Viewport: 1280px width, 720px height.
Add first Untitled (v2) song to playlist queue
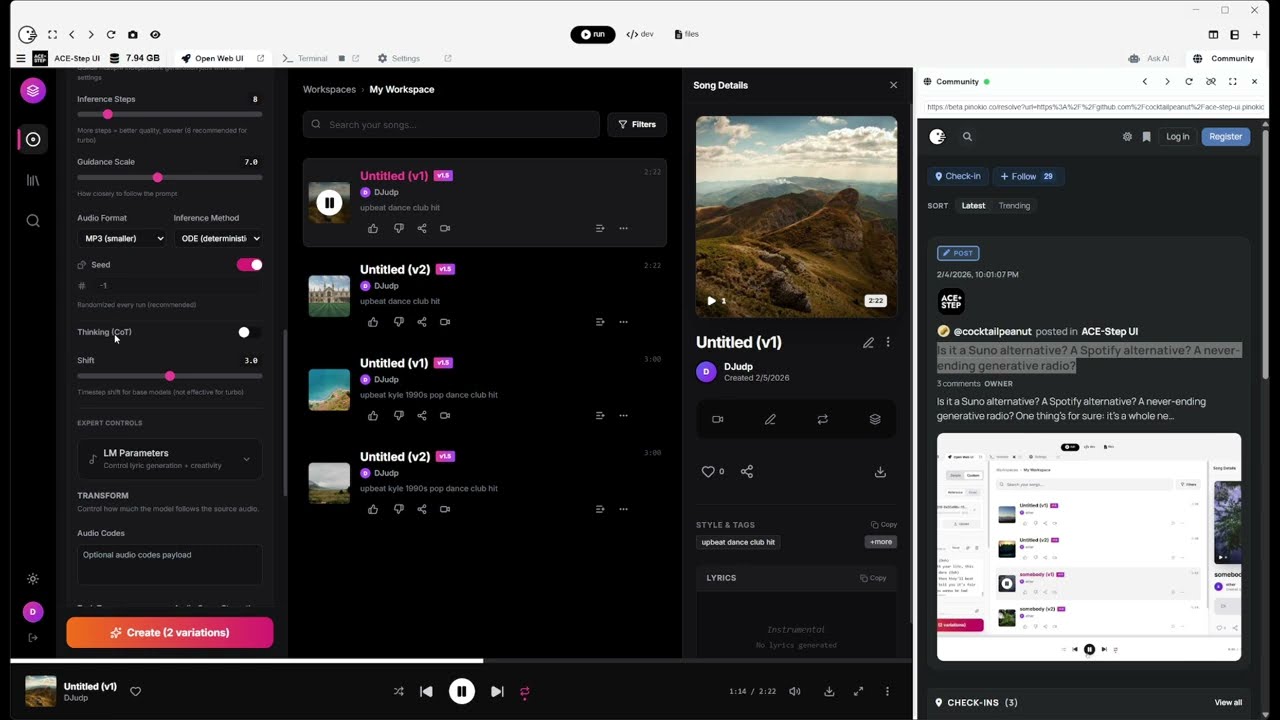coord(600,322)
